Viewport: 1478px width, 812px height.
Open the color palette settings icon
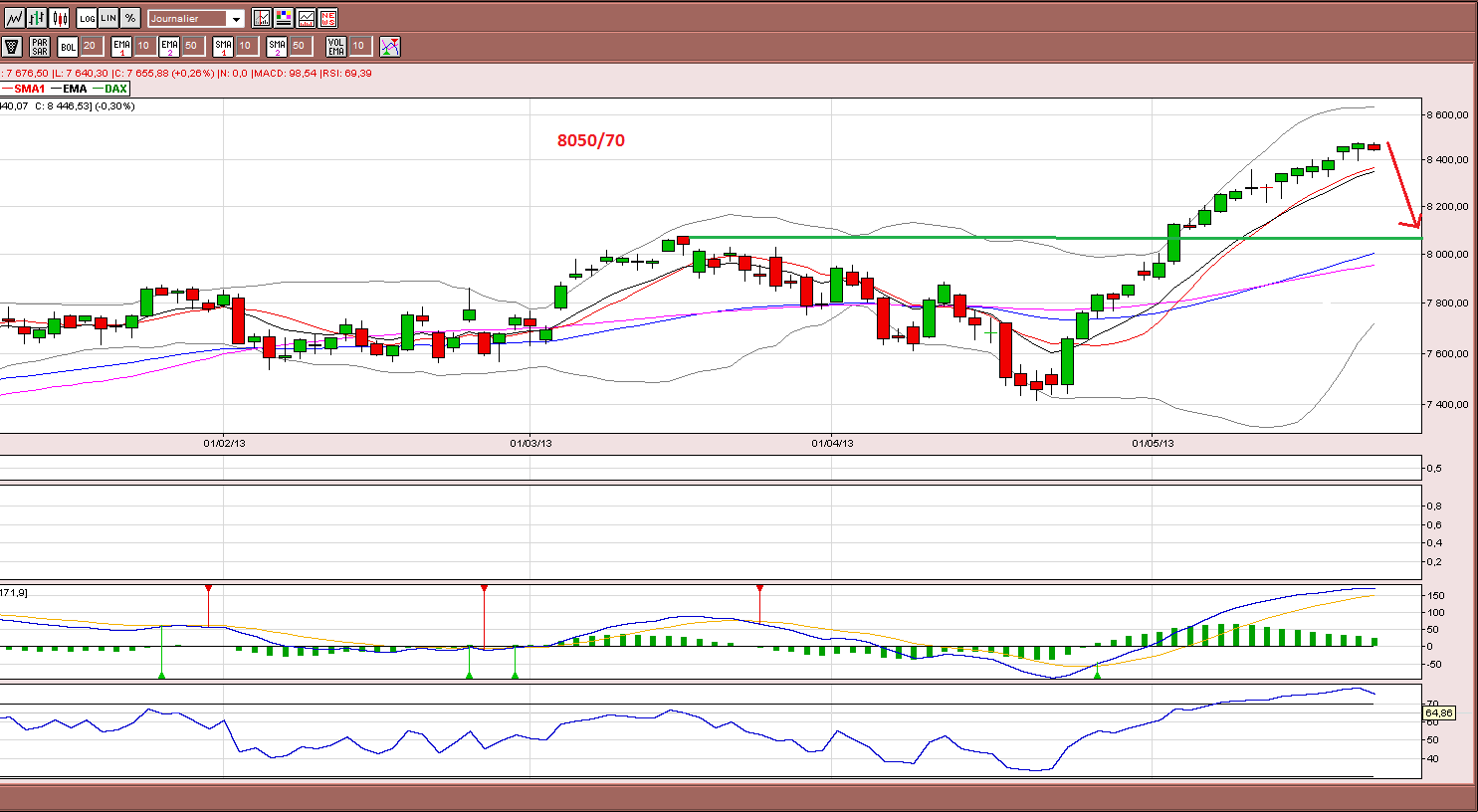tap(284, 18)
